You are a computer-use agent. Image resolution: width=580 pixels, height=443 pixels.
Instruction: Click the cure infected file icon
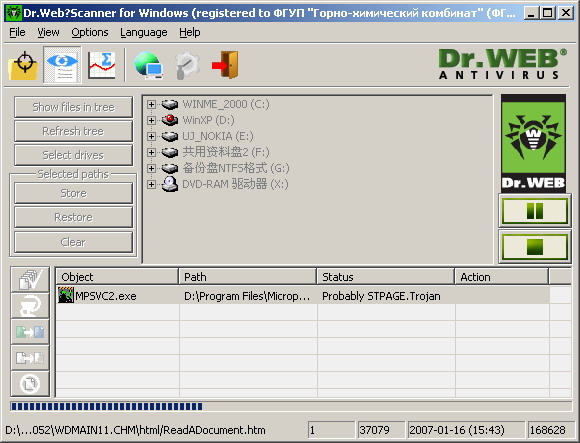[x=30, y=305]
